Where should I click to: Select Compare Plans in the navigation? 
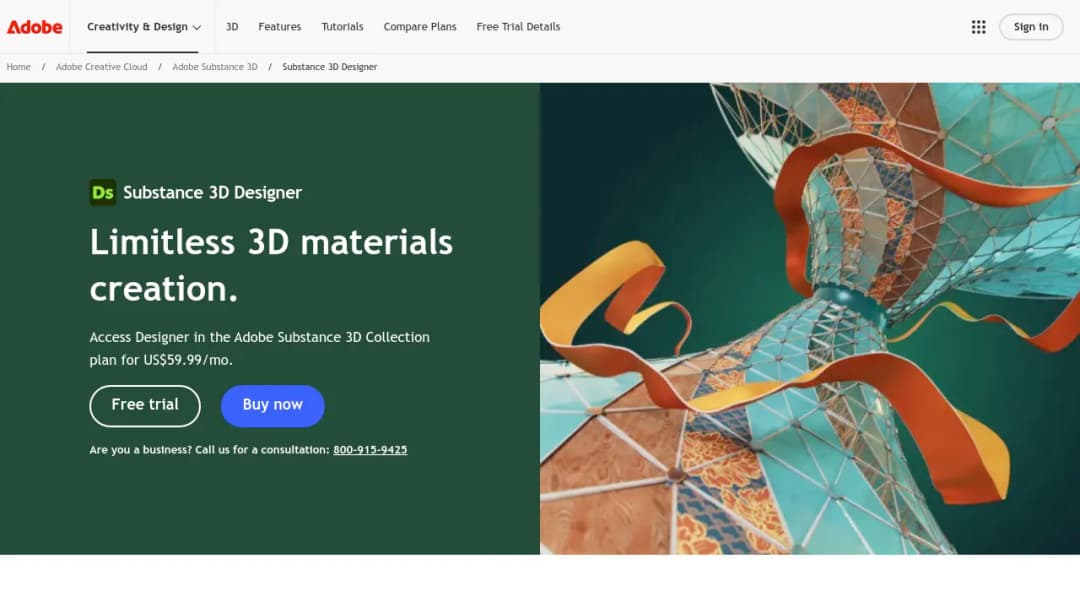click(x=420, y=27)
